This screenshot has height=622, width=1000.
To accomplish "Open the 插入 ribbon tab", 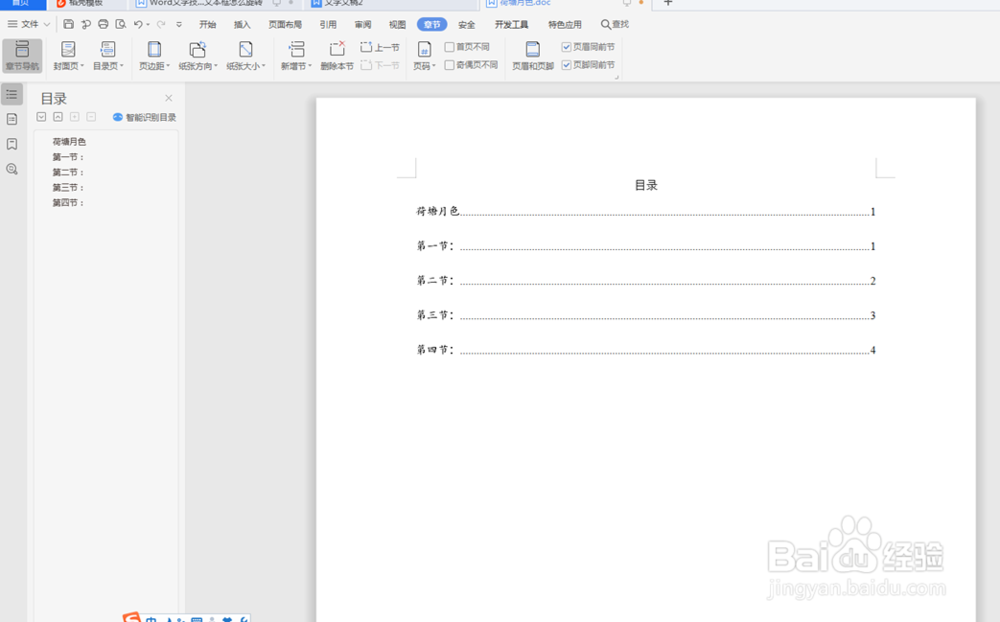I will coord(242,24).
